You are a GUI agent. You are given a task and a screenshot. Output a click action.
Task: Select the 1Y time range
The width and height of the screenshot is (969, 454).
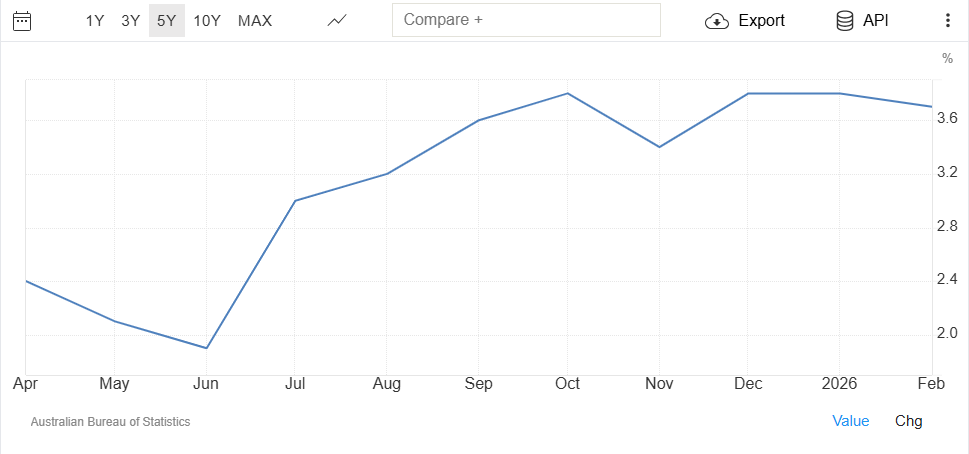click(95, 20)
